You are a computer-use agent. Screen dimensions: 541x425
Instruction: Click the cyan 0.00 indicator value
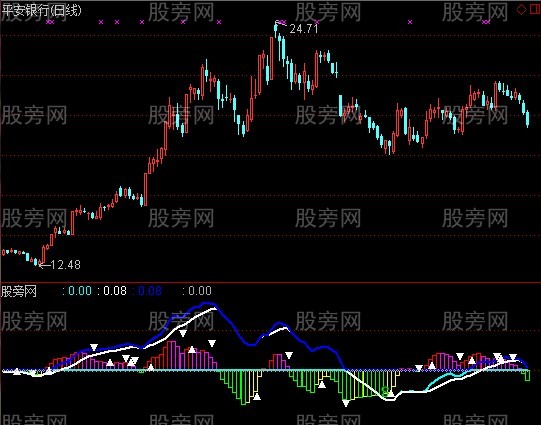80,291
